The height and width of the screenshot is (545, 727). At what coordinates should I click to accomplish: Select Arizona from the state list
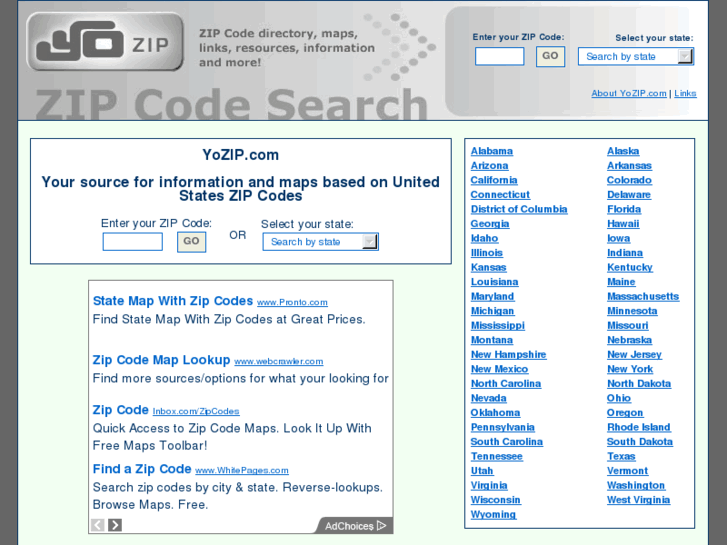(x=490, y=166)
